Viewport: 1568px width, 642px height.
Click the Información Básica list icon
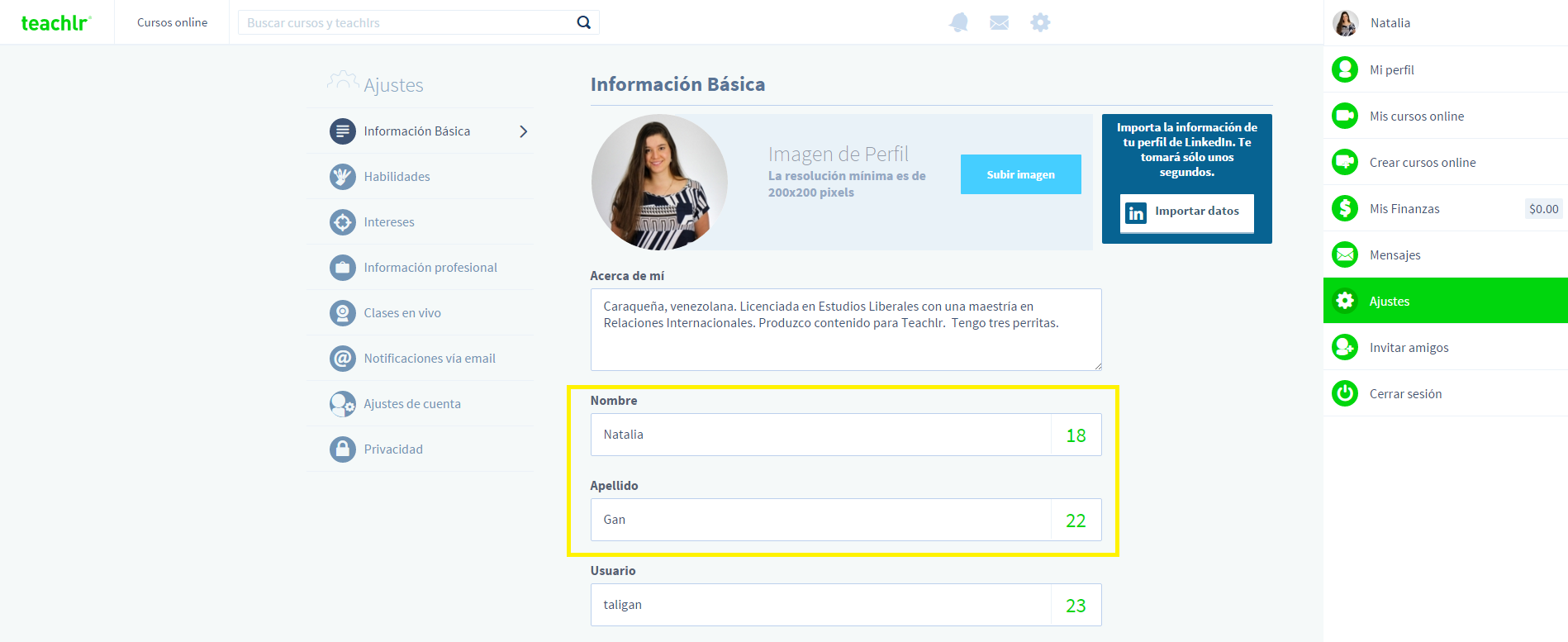click(x=343, y=131)
